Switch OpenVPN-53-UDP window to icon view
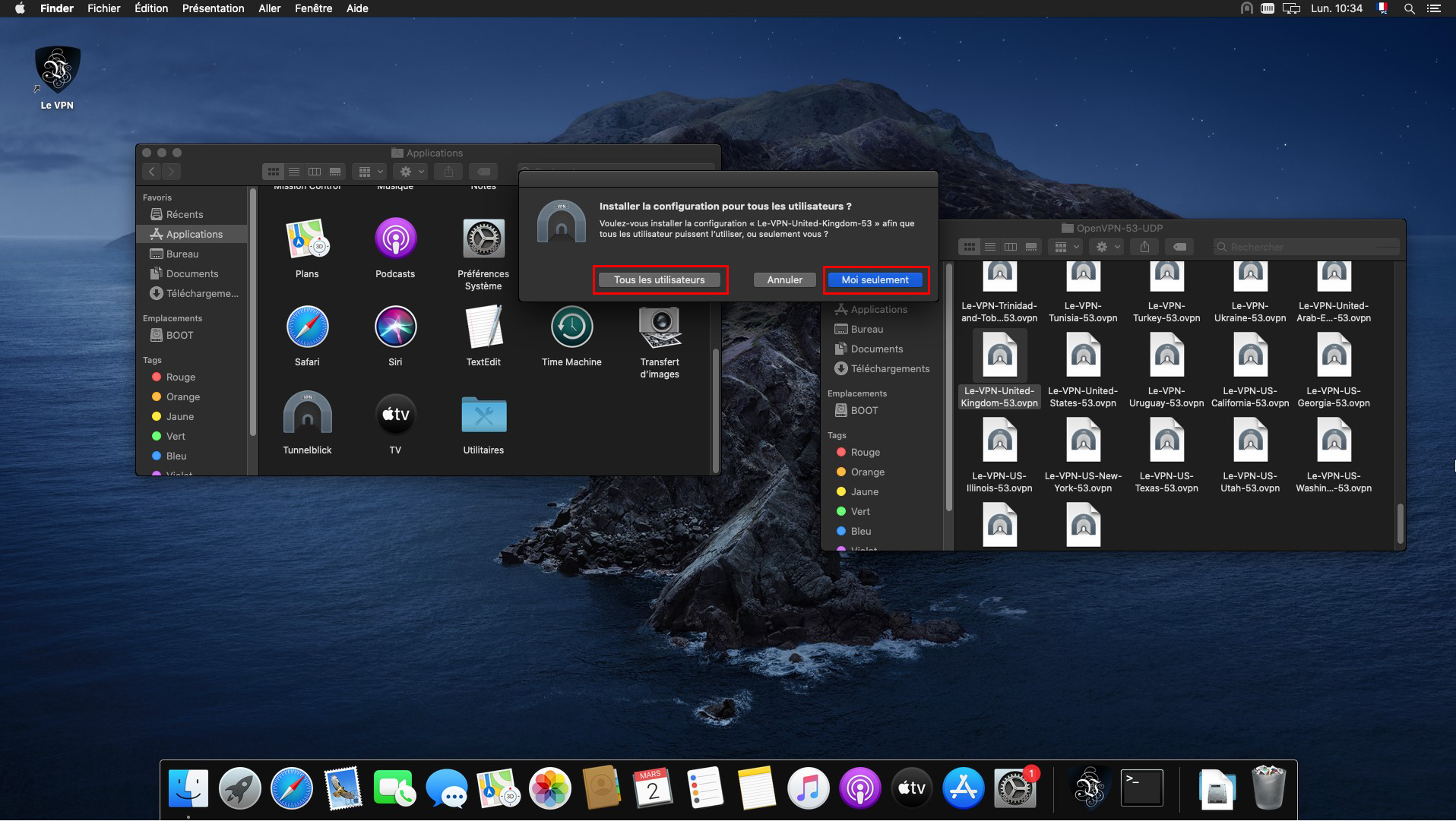 pyautogui.click(x=970, y=247)
